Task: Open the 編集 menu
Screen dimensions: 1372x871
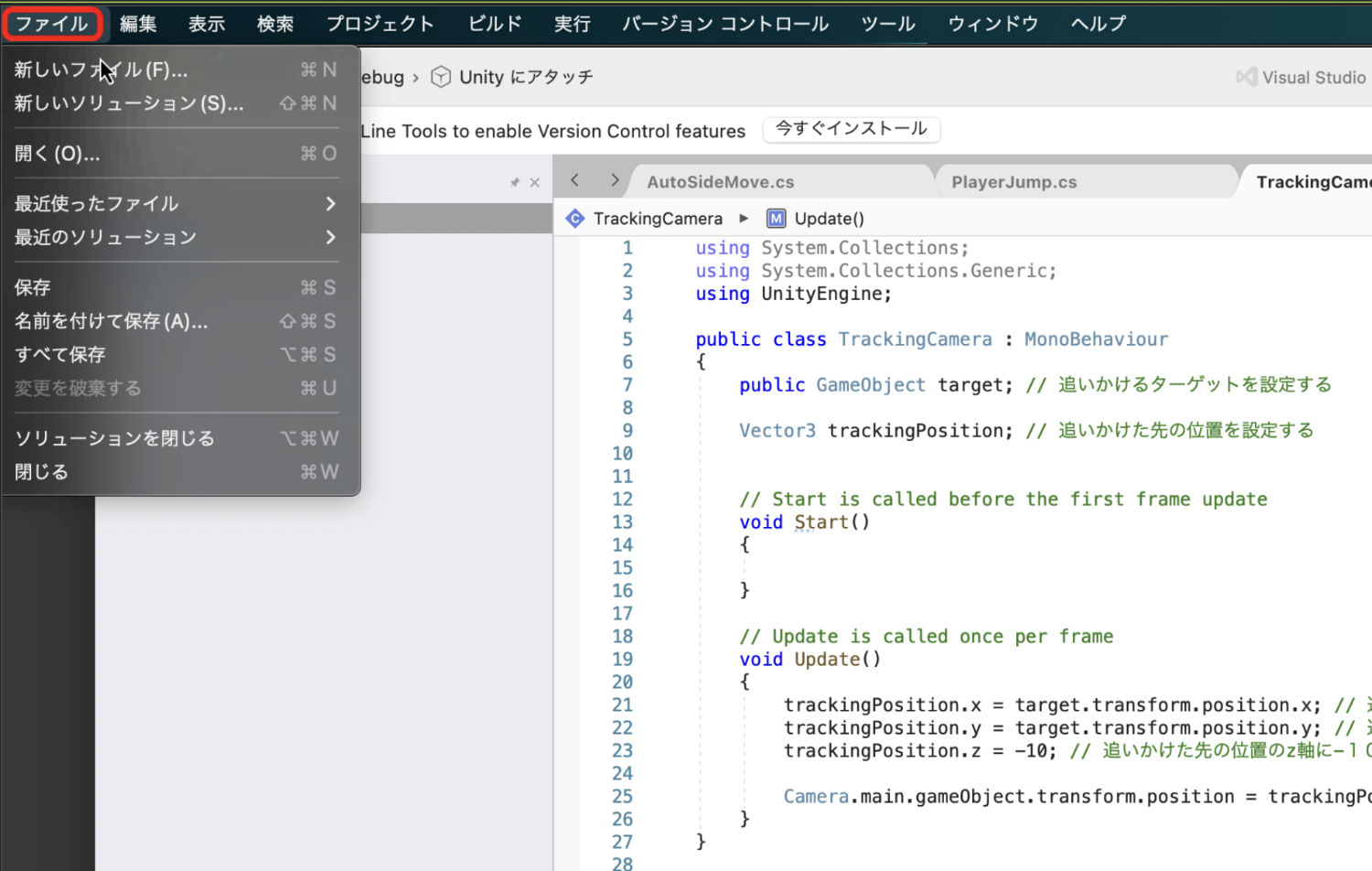Action: tap(138, 23)
